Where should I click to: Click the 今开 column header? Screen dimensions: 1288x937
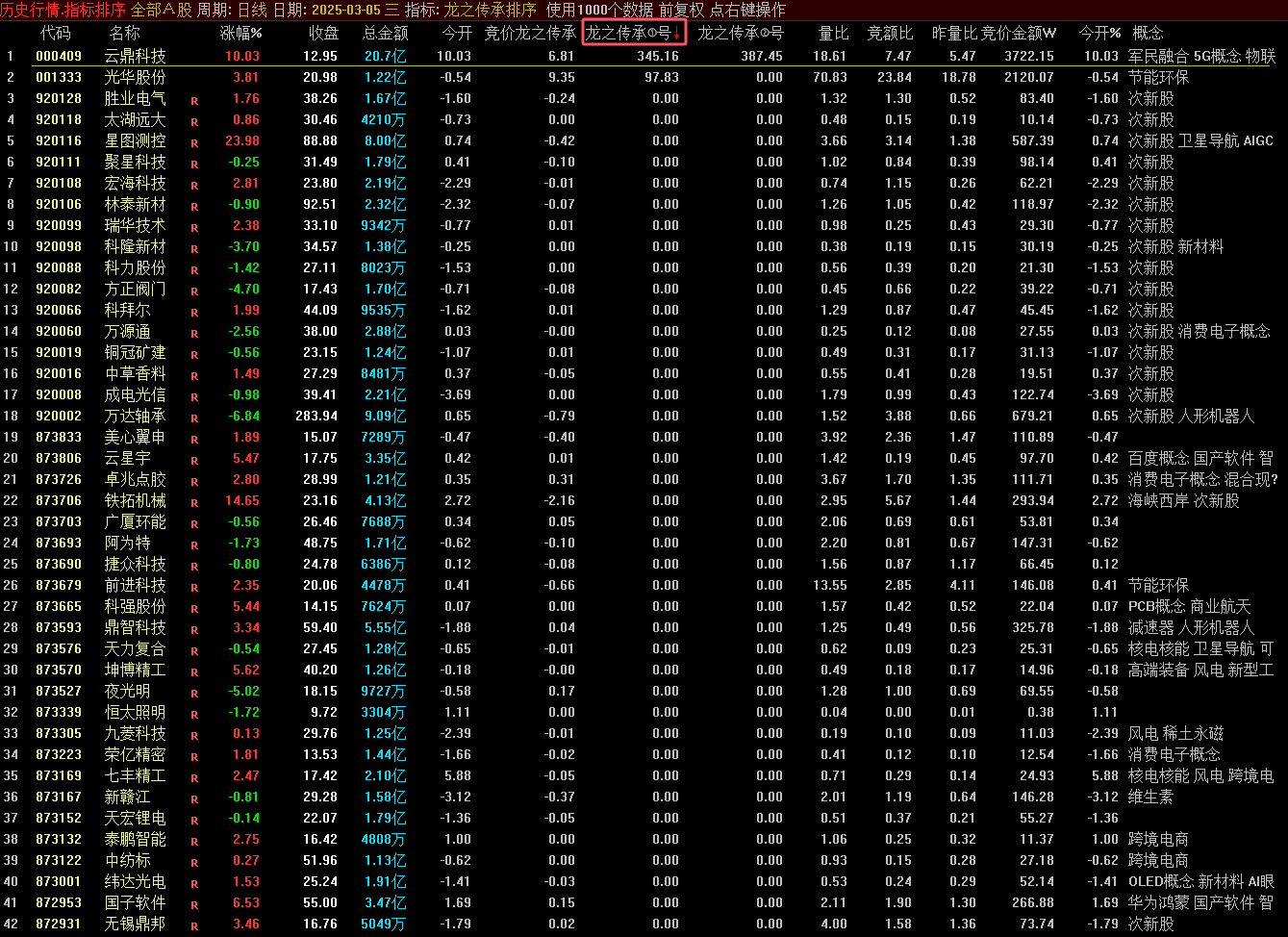[457, 34]
